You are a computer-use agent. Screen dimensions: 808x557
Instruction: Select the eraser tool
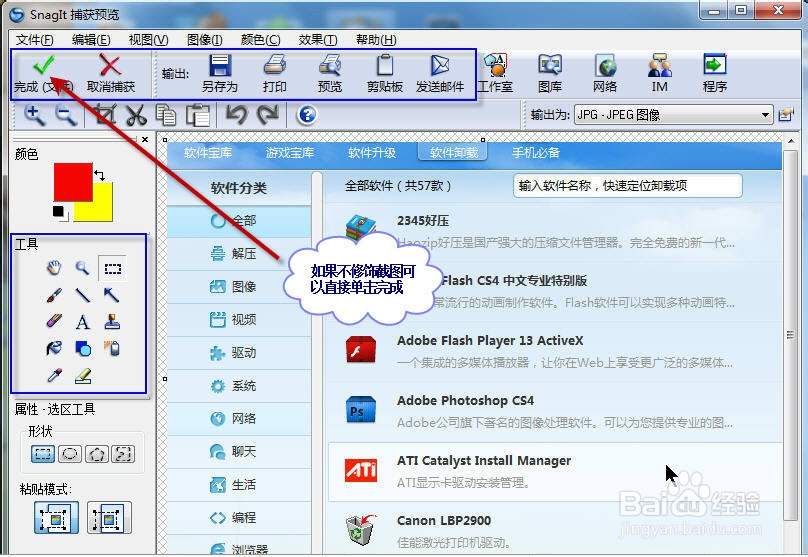[x=83, y=376]
